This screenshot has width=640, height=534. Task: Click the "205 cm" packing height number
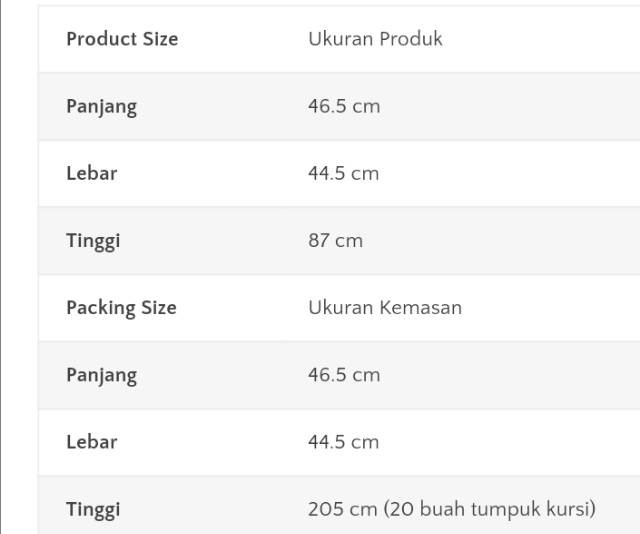click(x=342, y=509)
